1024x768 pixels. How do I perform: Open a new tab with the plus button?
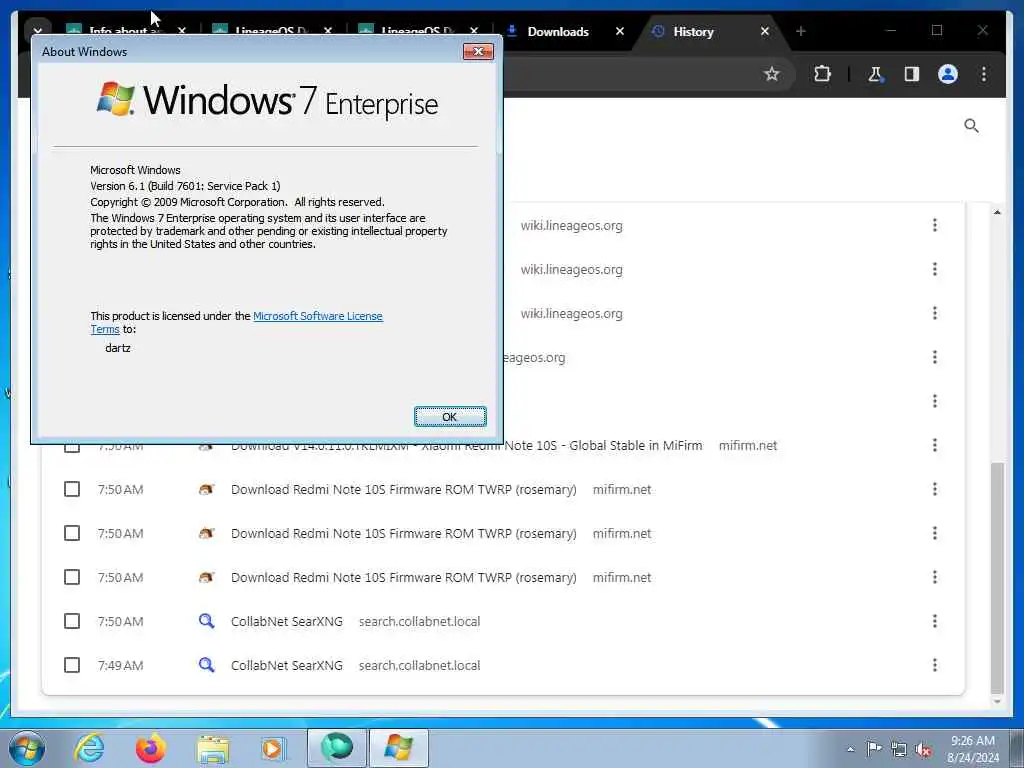pyautogui.click(x=801, y=31)
